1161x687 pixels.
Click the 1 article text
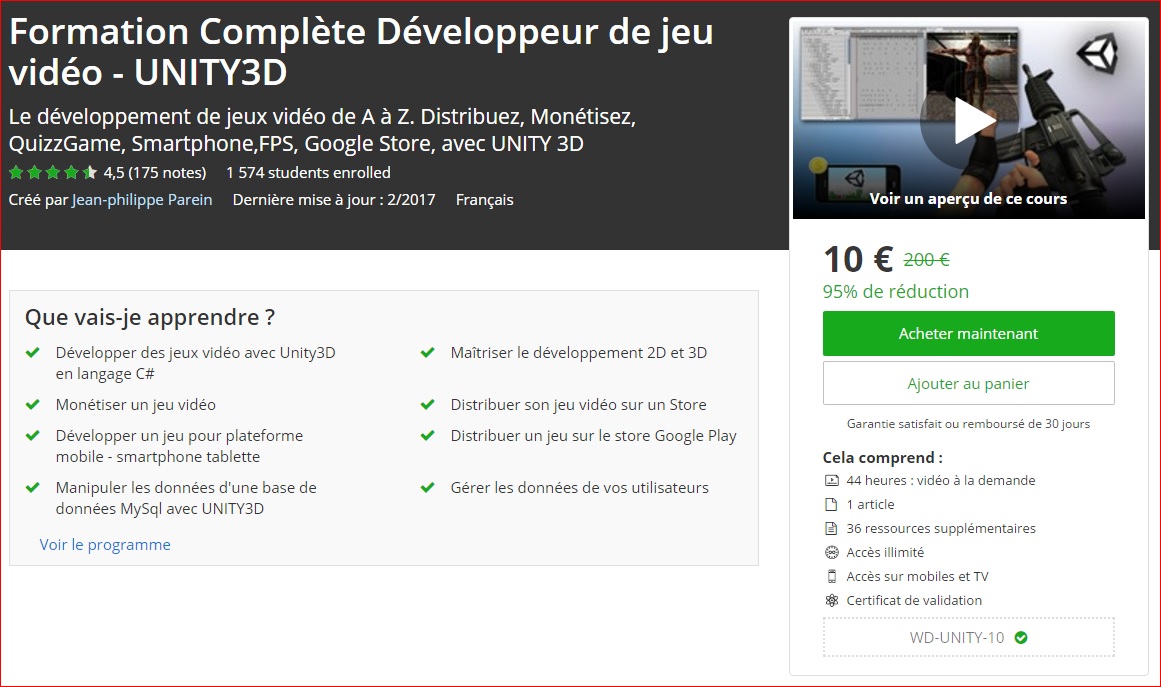pos(871,504)
